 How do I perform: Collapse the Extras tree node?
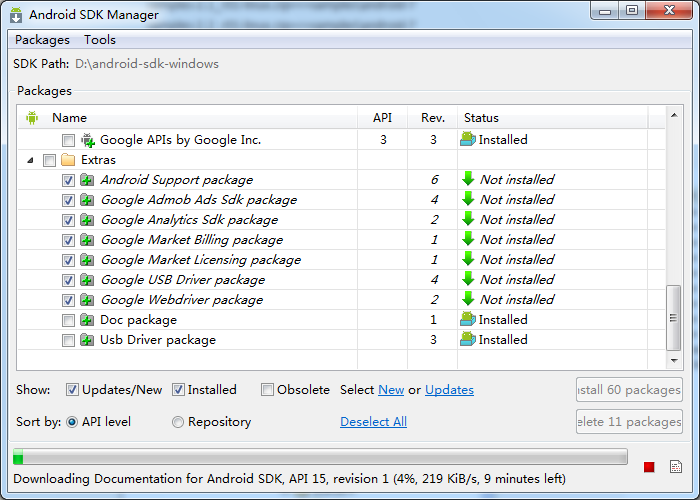[30, 160]
